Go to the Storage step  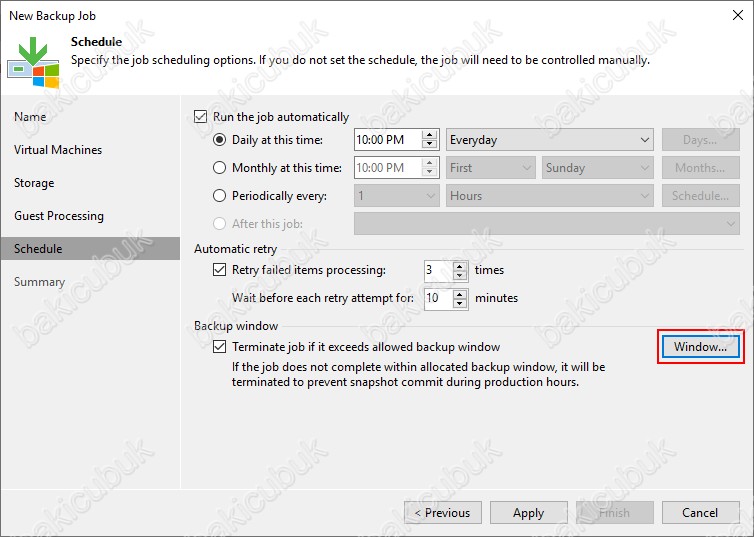[34, 183]
